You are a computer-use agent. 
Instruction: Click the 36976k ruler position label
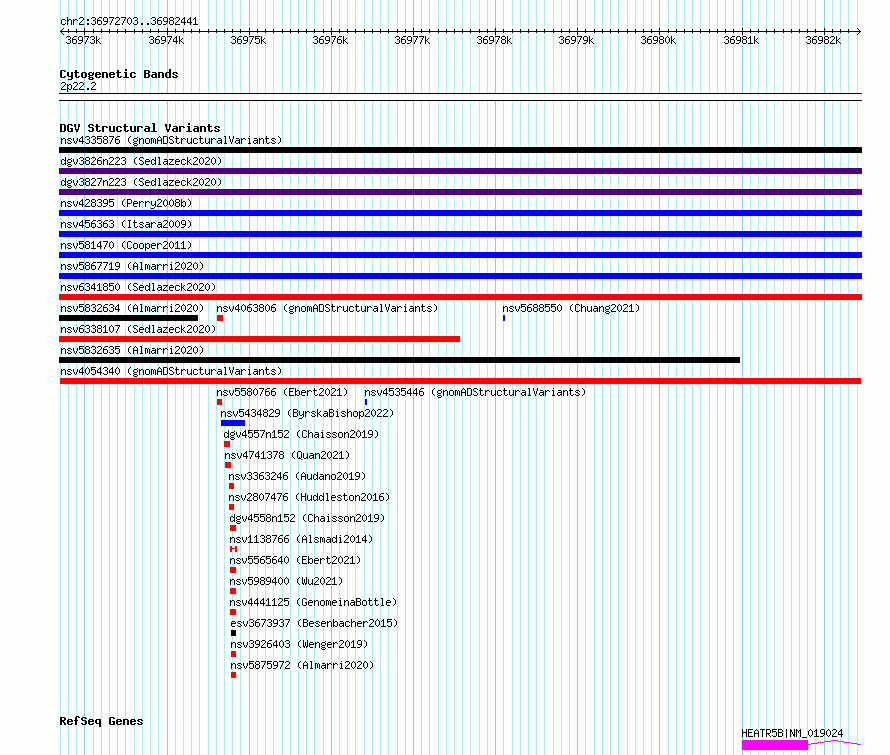pos(330,40)
